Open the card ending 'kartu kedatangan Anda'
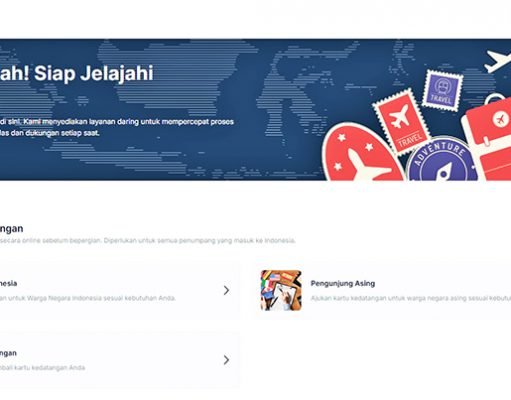Screen dimensions: 511x400 click(x=118, y=360)
